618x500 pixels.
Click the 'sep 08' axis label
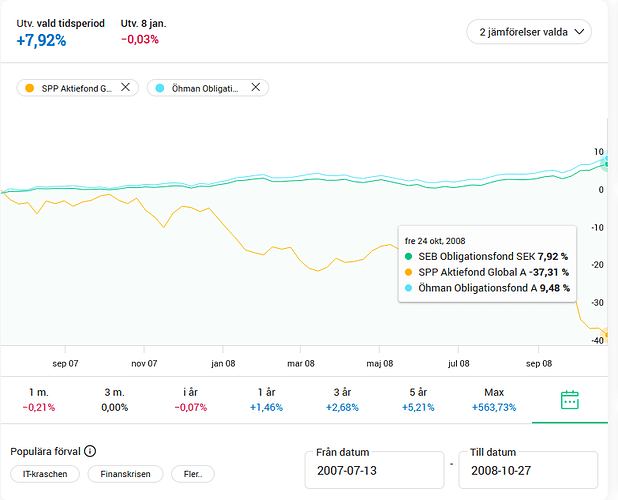point(539,364)
